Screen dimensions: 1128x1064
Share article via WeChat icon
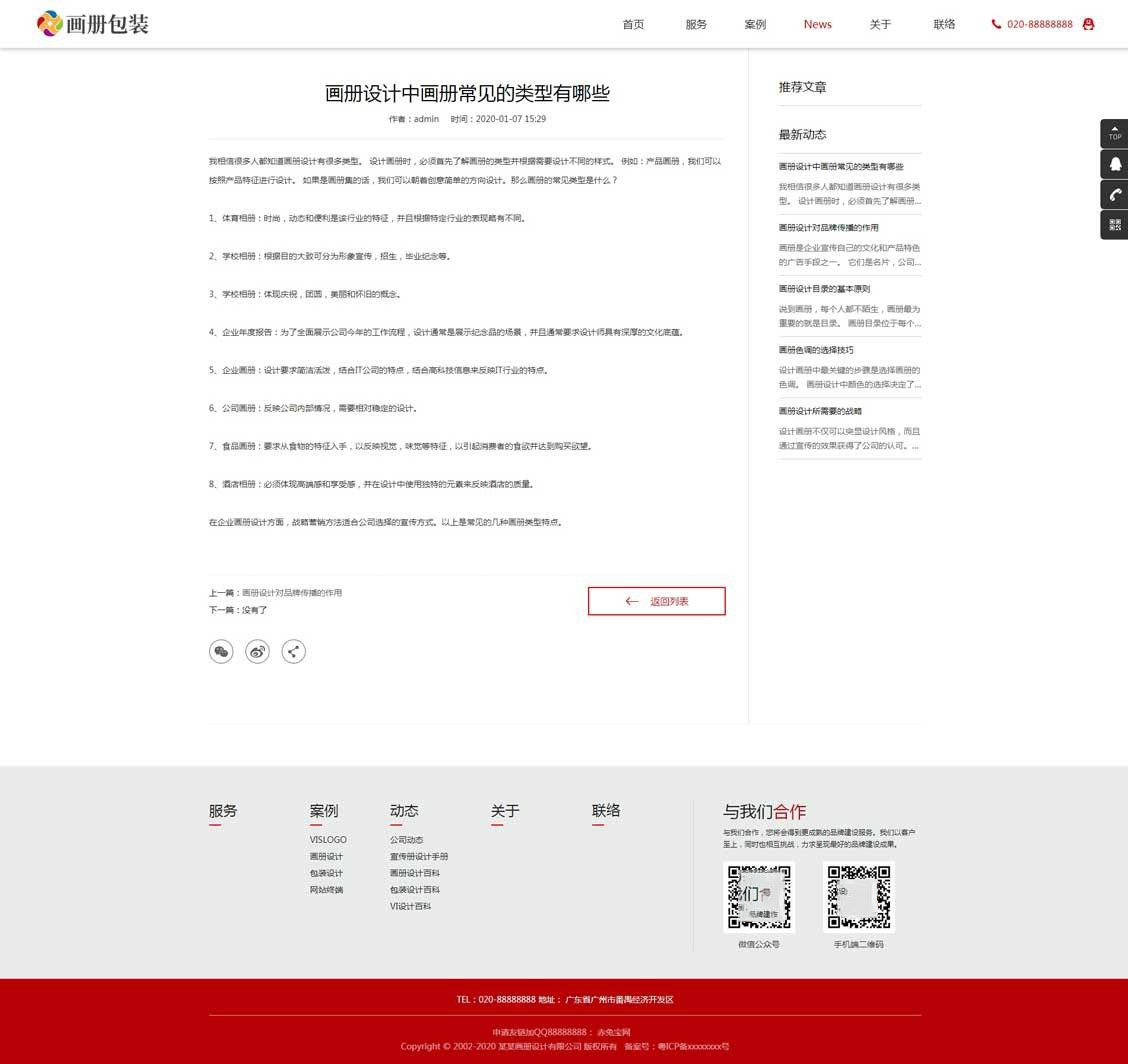point(221,652)
